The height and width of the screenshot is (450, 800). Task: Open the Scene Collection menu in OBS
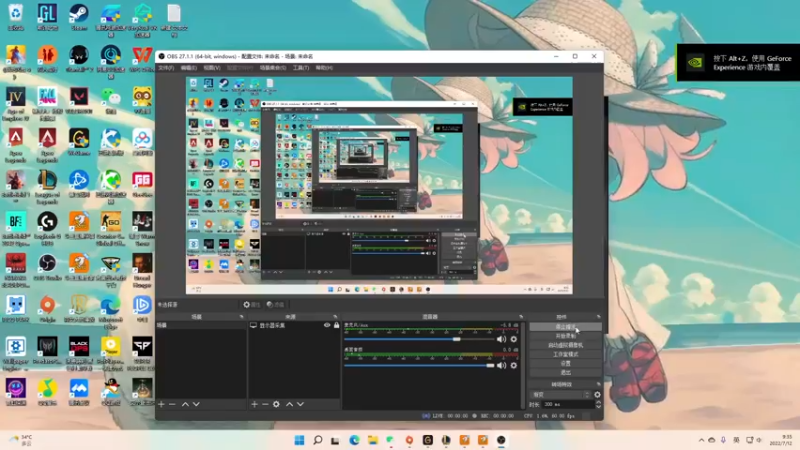[x=273, y=68]
